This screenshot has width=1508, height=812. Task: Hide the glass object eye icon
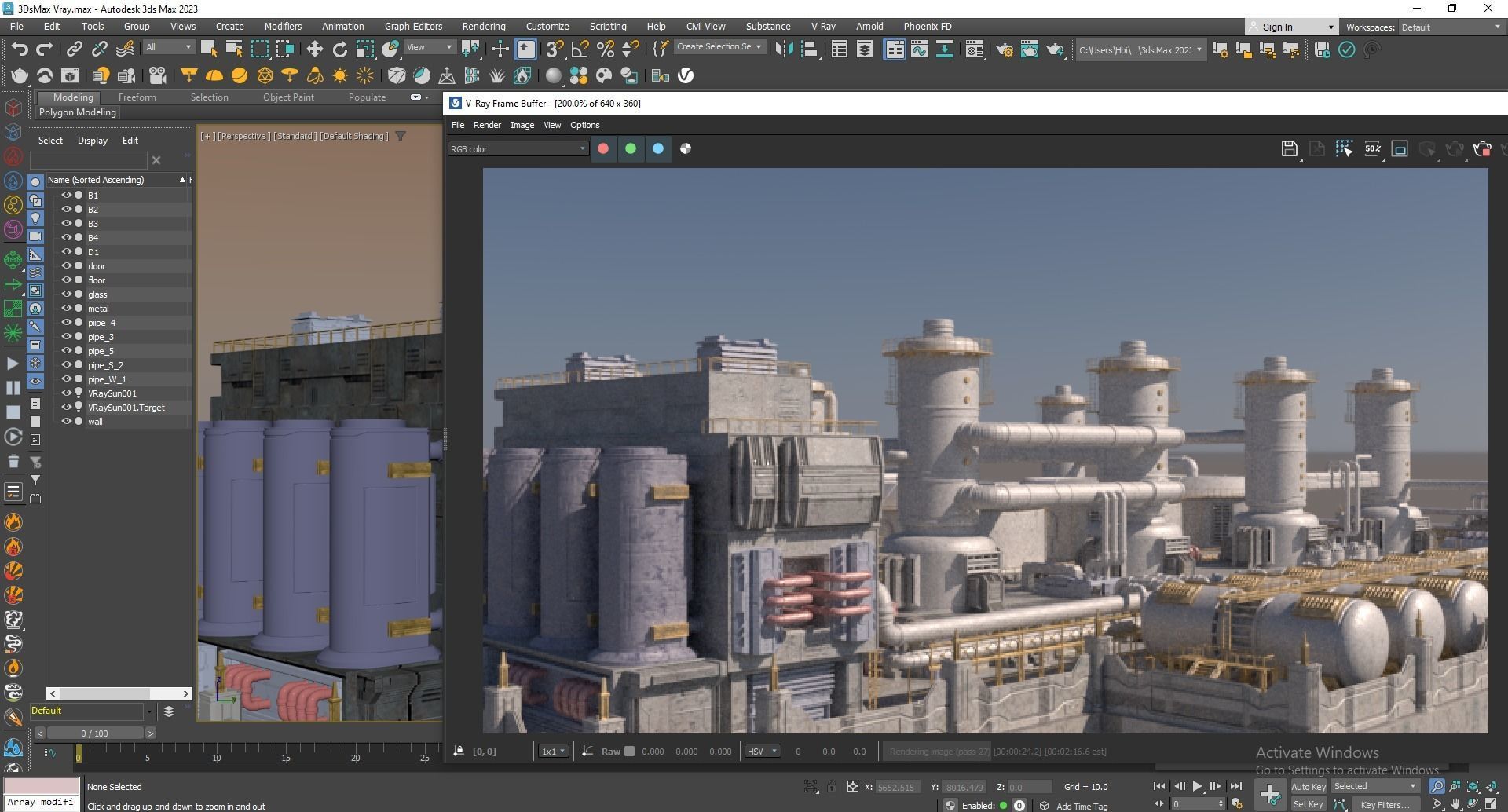coord(67,294)
